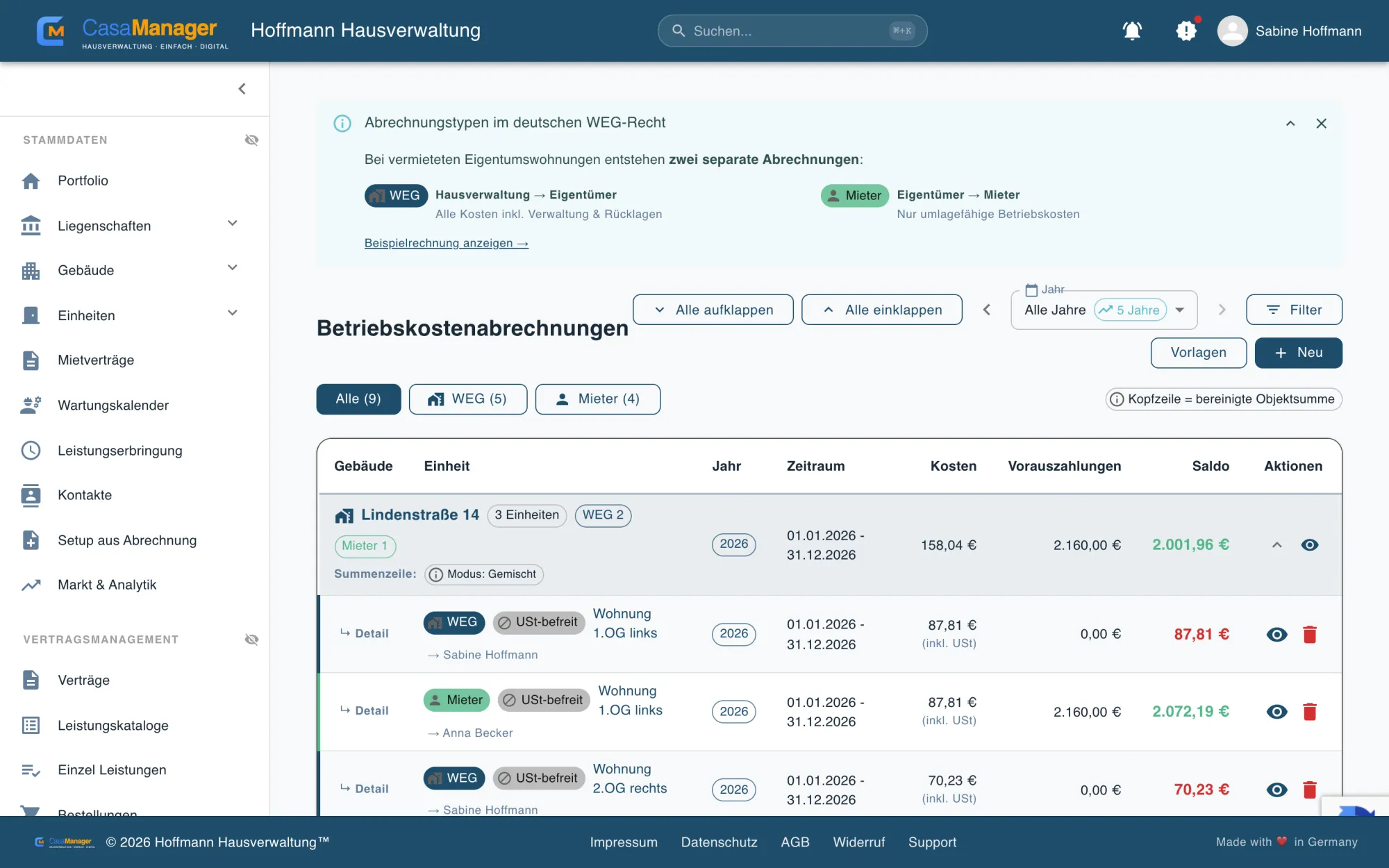The image size is (1389, 868).
Task: Open the alert badge icon with red dot
Action: coord(1186,31)
